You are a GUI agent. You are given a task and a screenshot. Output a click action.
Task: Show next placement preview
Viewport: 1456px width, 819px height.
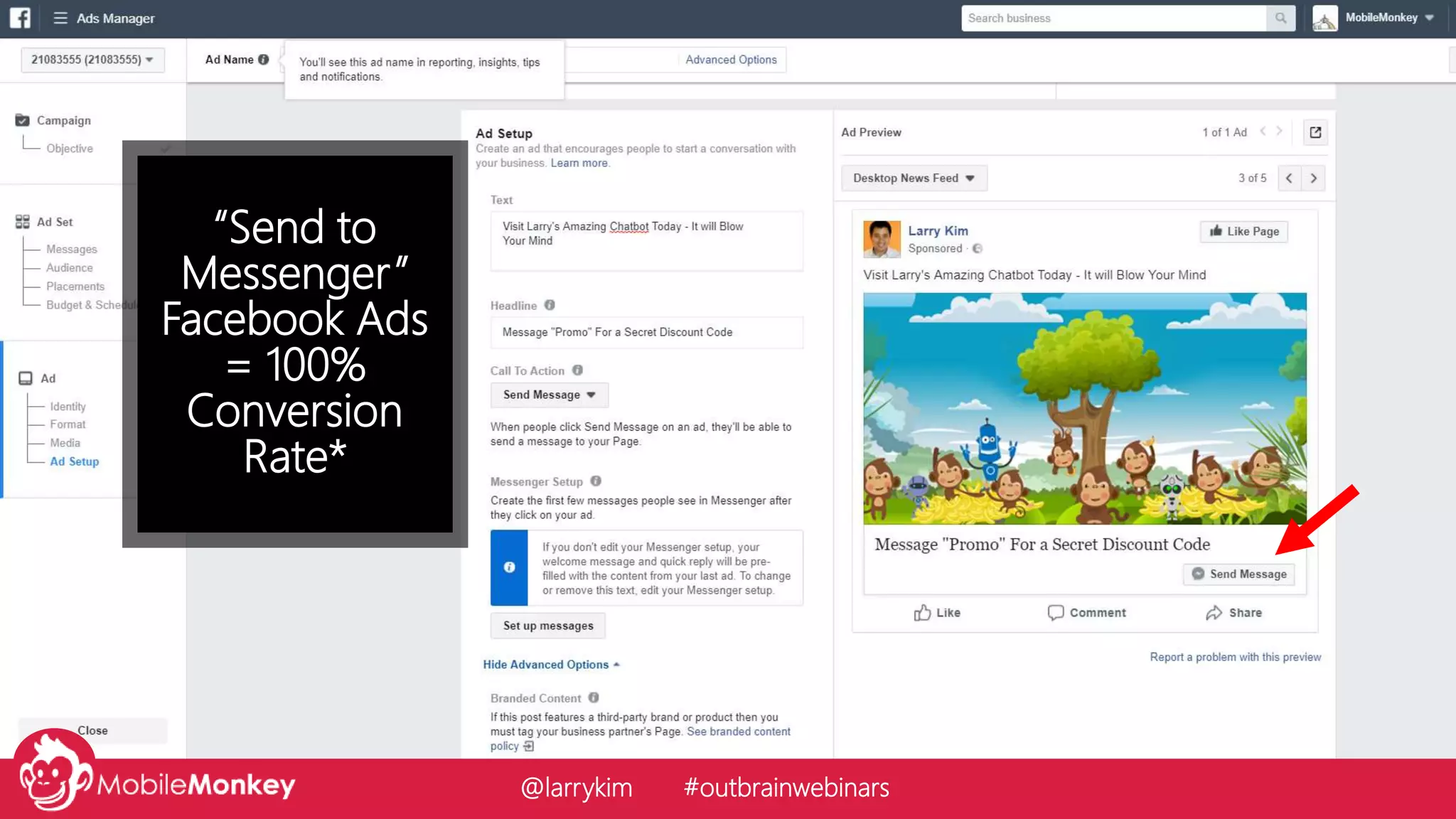click(1314, 178)
